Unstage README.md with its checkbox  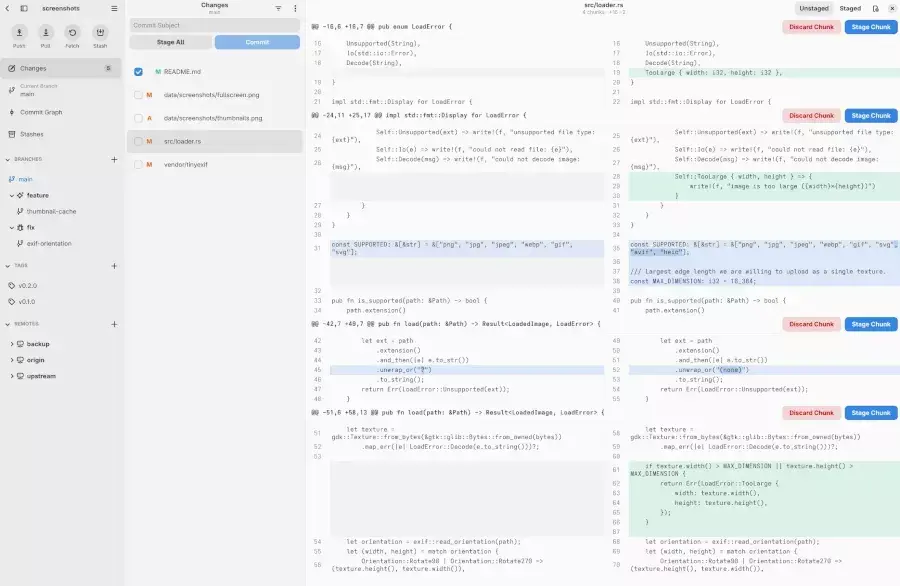138,72
